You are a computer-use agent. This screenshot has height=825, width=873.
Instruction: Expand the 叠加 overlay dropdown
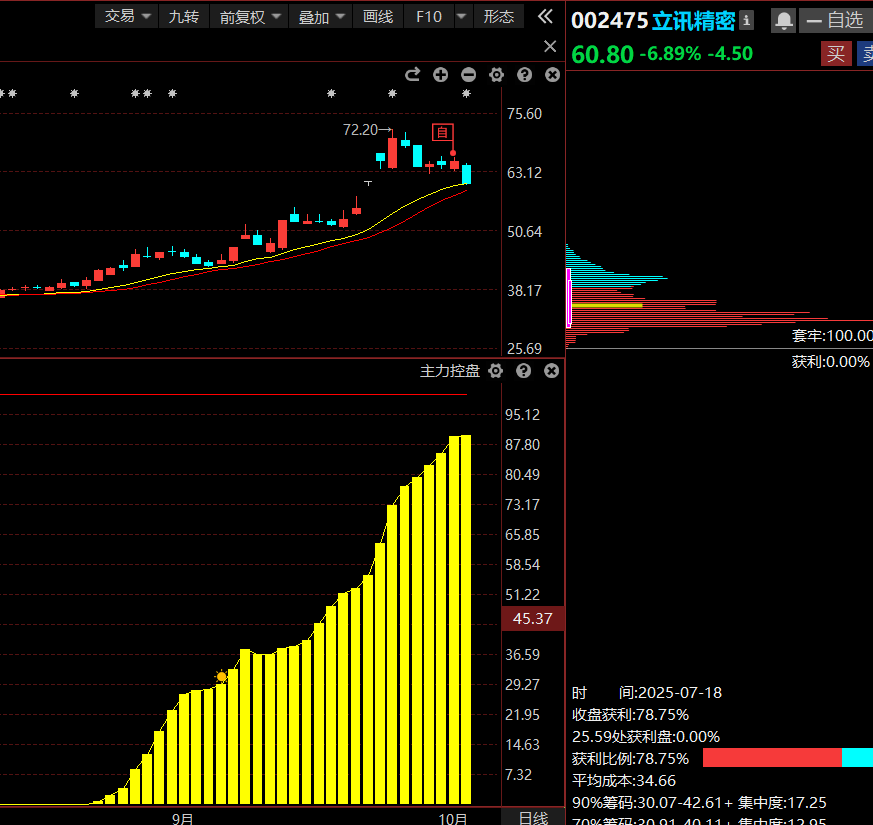click(x=323, y=16)
